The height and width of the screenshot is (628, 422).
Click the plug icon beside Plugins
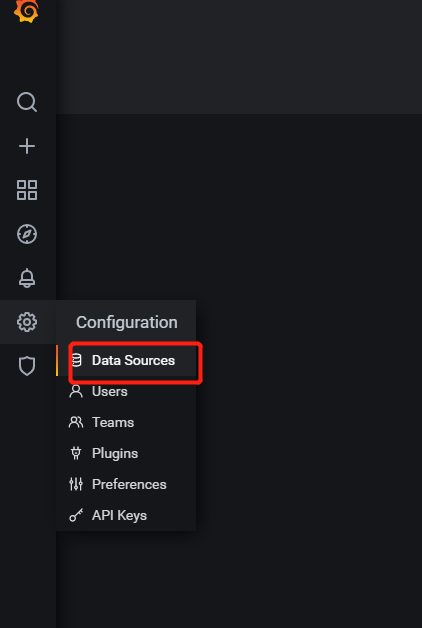(76, 453)
